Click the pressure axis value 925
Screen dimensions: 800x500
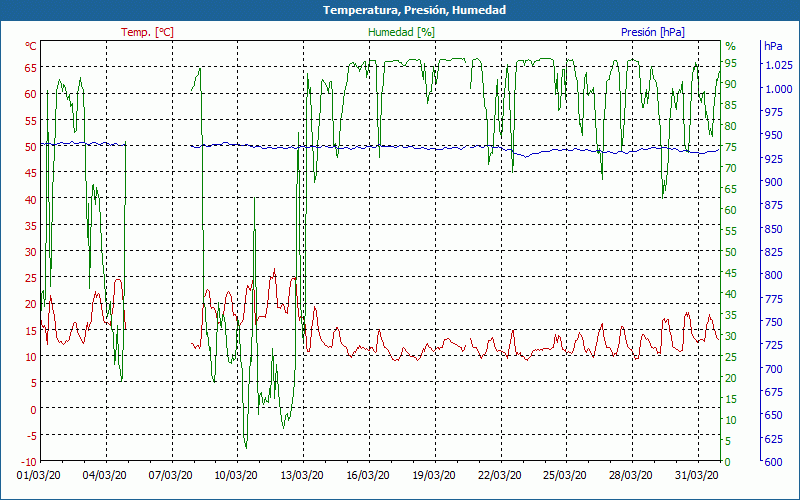(x=772, y=159)
